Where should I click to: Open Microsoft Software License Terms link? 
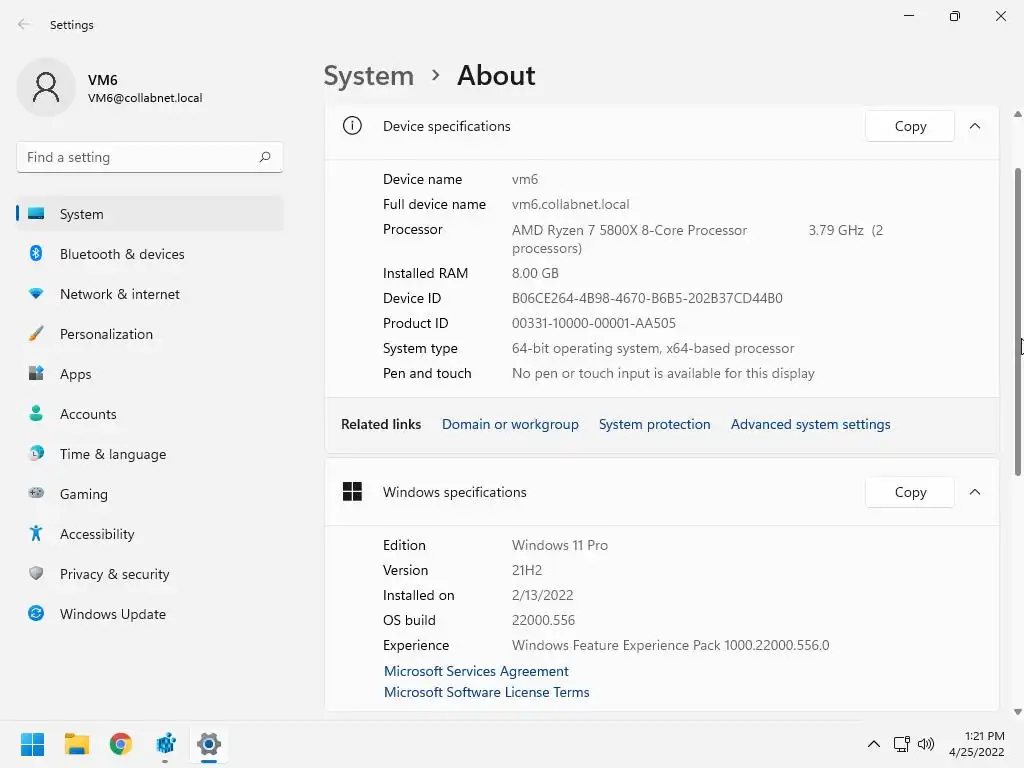[x=487, y=692]
